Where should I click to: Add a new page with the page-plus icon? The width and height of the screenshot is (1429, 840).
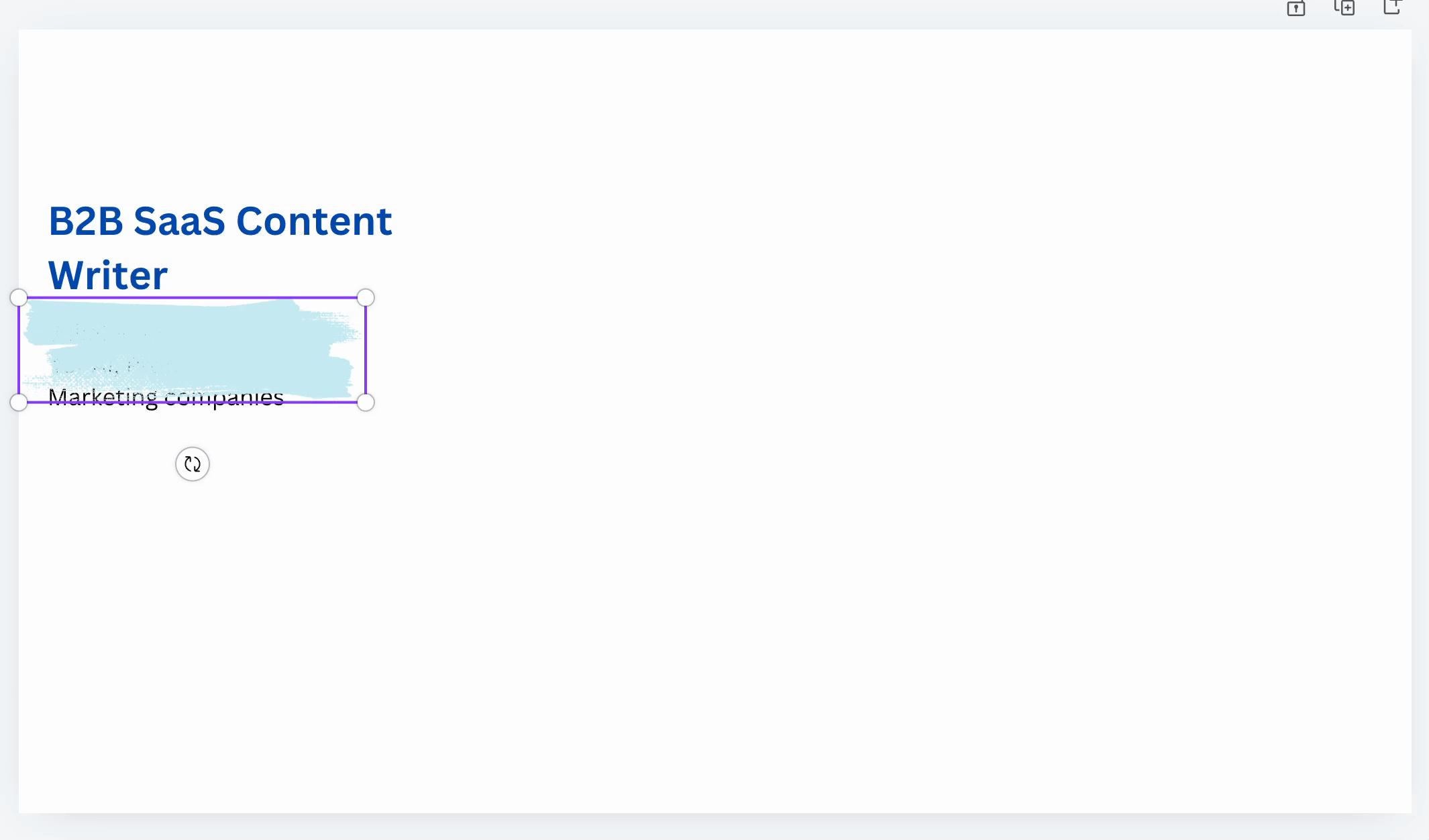(1392, 7)
